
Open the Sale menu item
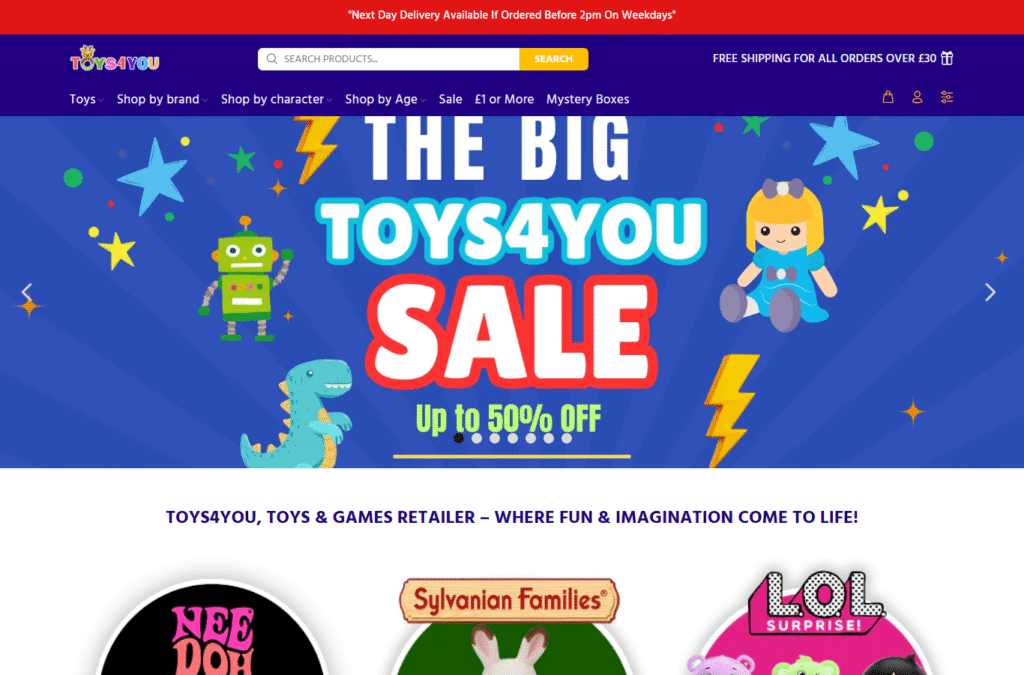450,99
